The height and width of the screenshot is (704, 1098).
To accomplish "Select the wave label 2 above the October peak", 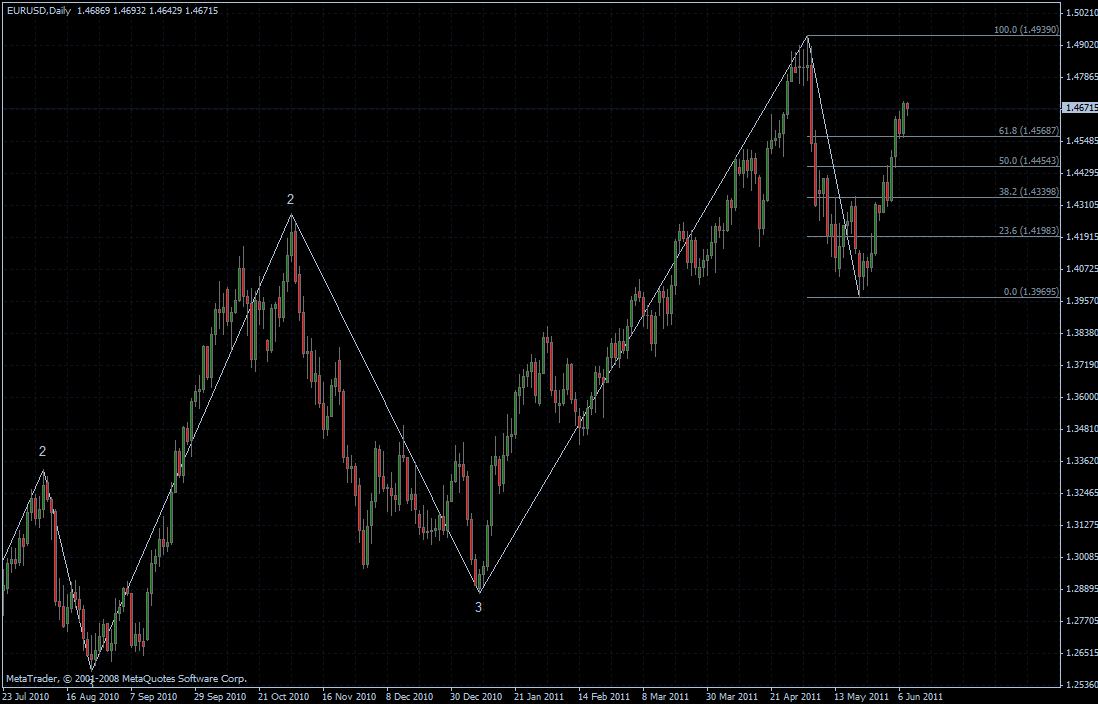I will coord(291,200).
